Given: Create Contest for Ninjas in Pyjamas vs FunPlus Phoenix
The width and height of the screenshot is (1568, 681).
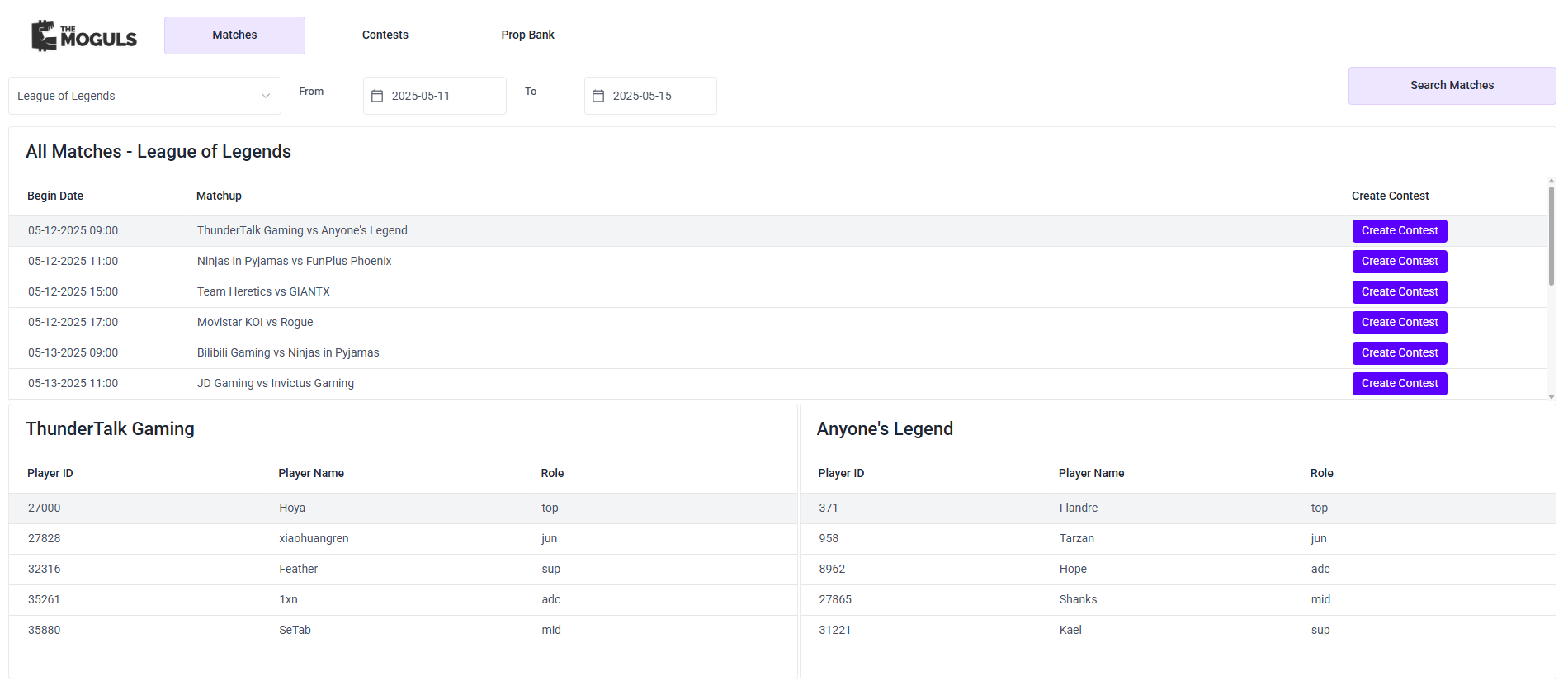Looking at the screenshot, I should [x=1400, y=262].
